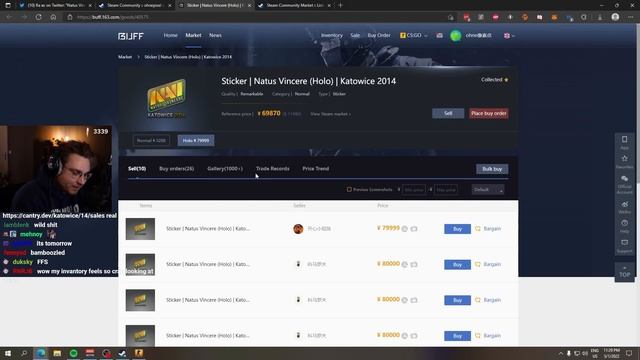Toggle the Preview Screenshots checkbox
The height and width of the screenshot is (360, 640).
(x=349, y=189)
